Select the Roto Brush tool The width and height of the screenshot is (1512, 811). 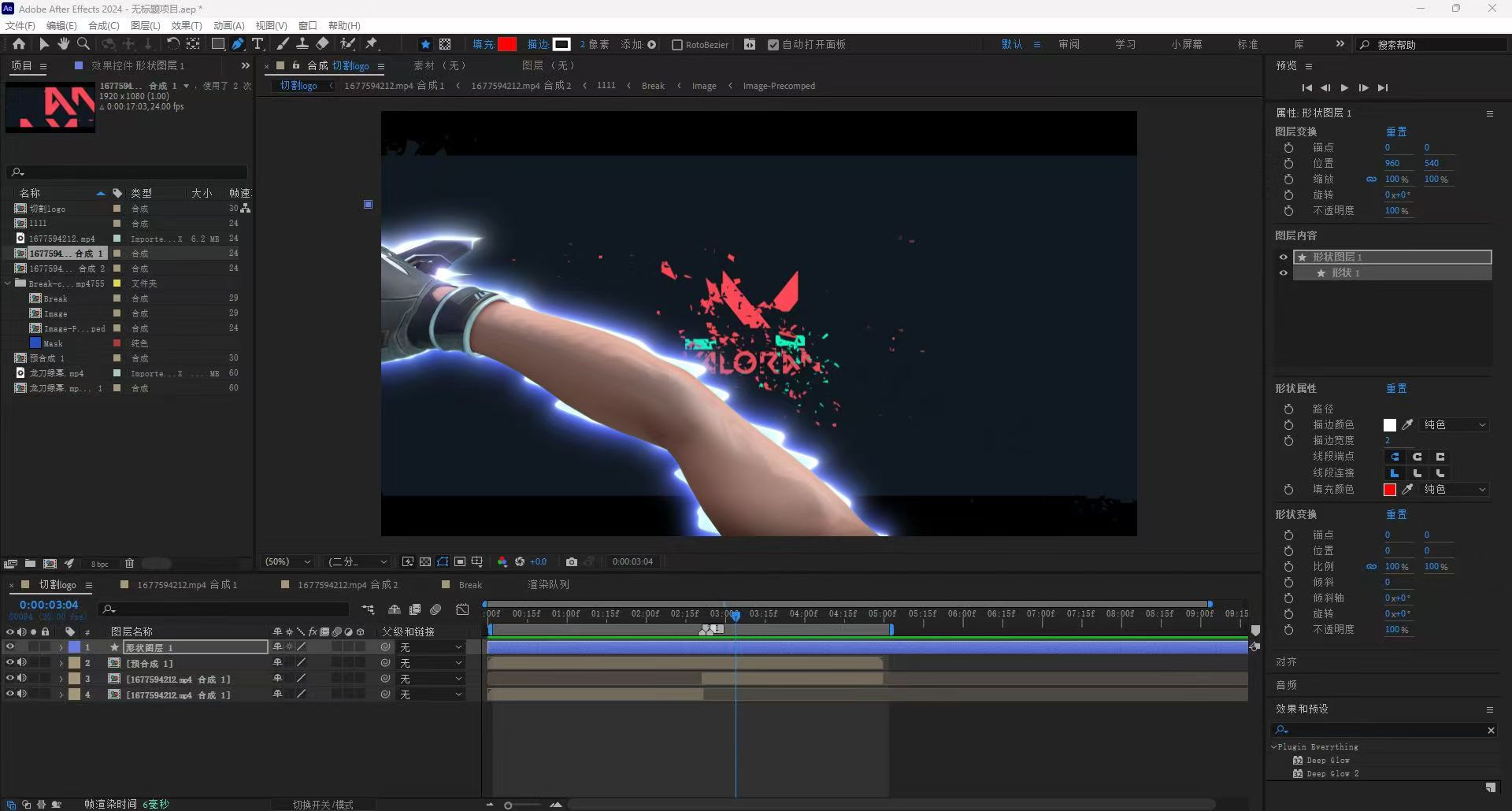[347, 44]
